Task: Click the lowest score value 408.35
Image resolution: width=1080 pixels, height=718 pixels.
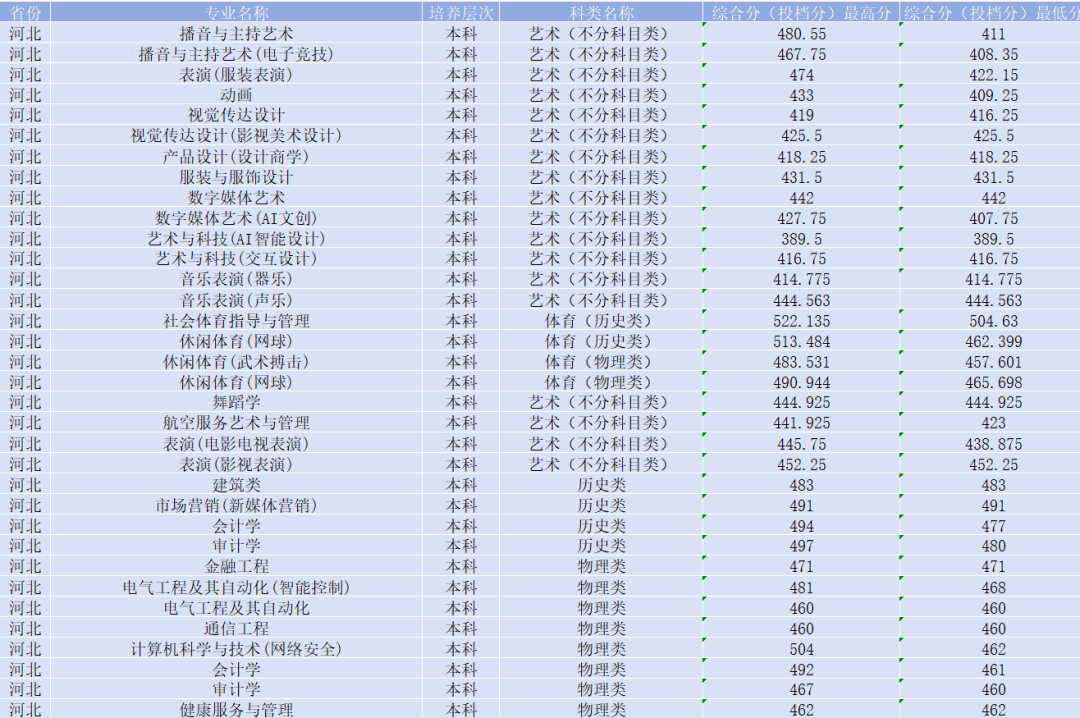Action: click(x=993, y=54)
